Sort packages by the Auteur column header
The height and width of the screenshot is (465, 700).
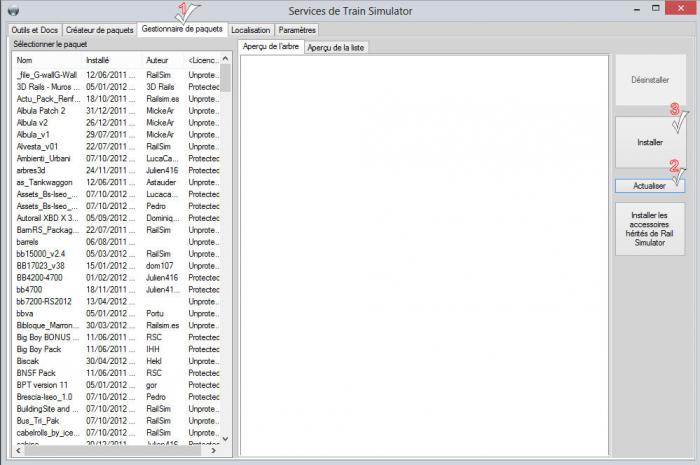click(x=164, y=60)
